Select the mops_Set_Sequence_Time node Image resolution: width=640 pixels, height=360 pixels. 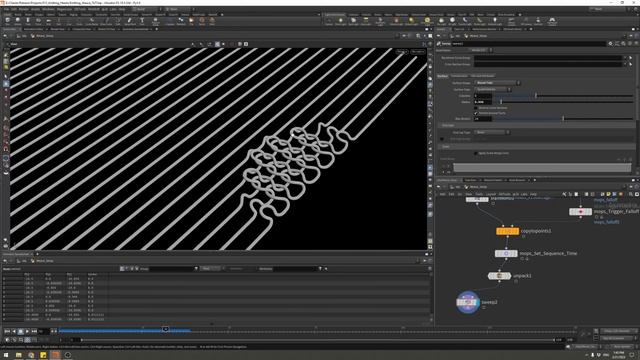coord(506,253)
